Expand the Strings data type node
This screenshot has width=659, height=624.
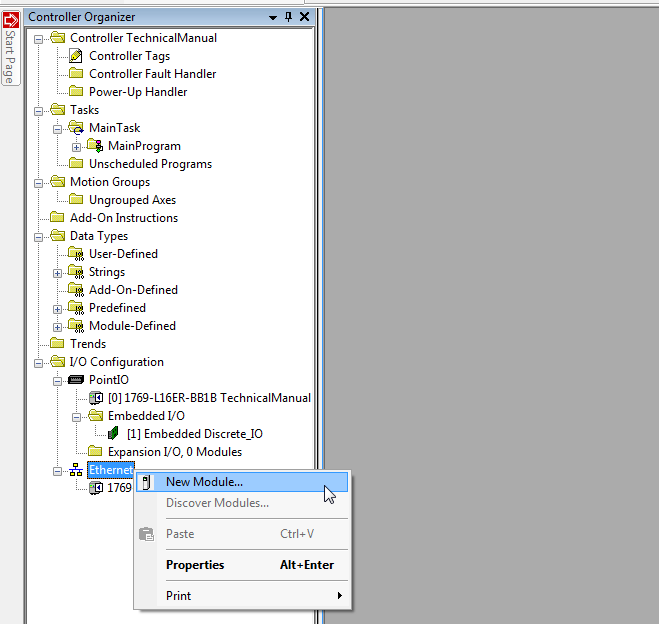pyautogui.click(x=58, y=272)
